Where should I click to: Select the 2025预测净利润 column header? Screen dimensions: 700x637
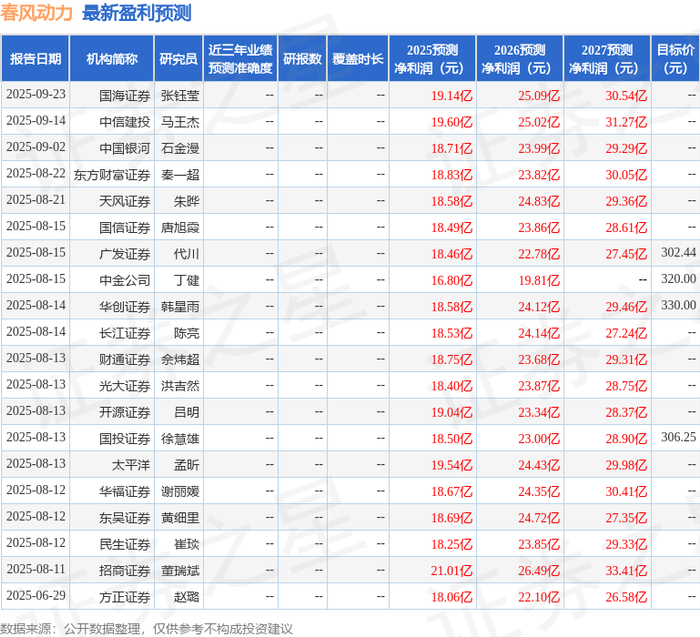433,58
